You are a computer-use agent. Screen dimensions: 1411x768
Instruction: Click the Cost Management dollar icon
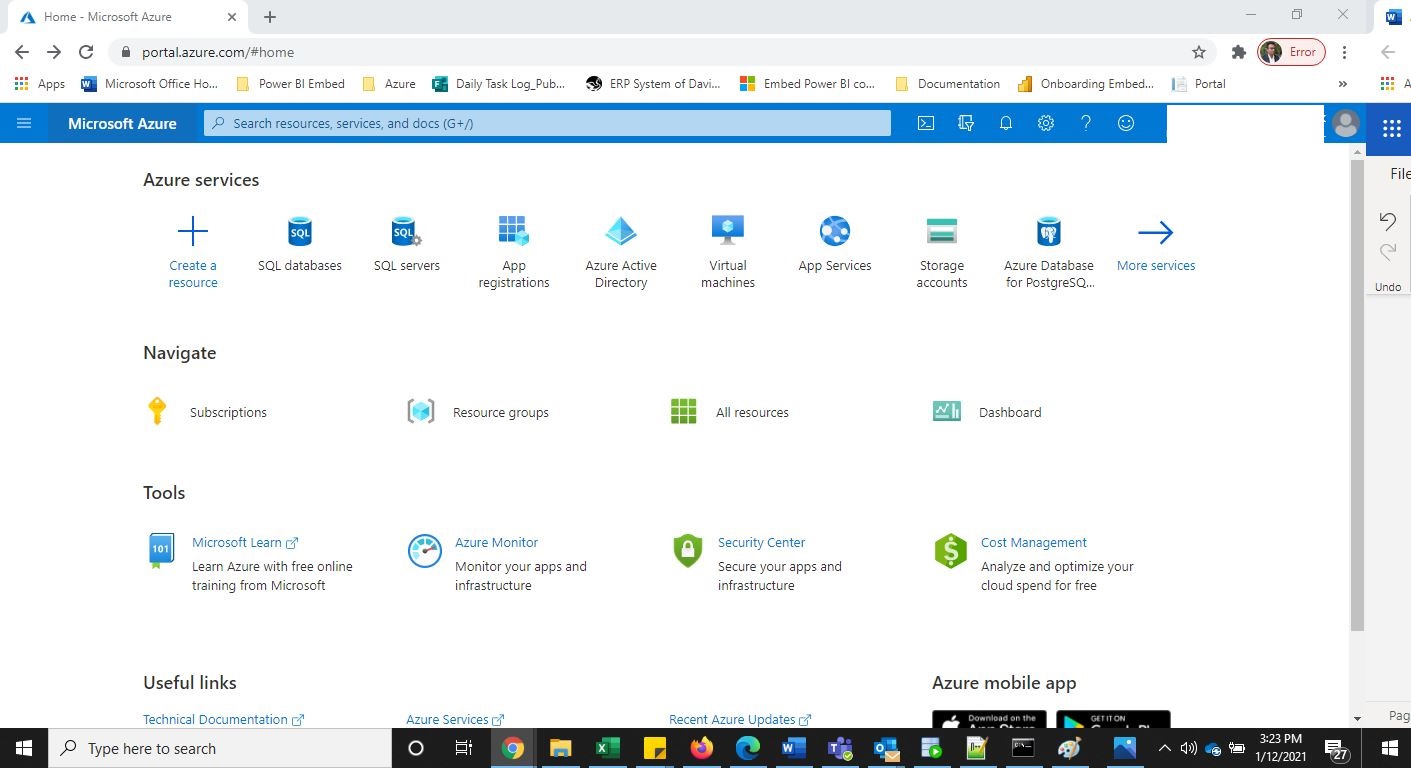click(950, 551)
